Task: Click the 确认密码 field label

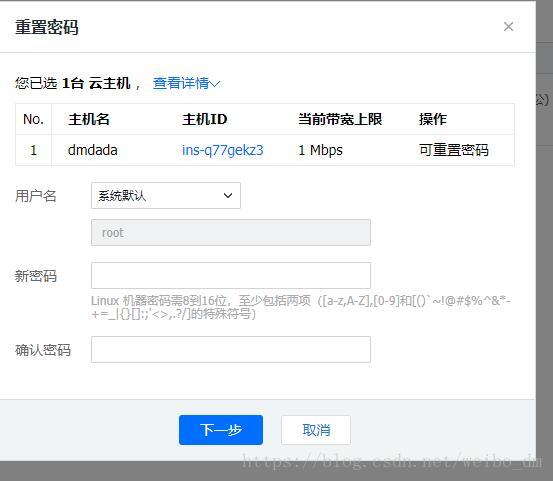Action: 43,350
